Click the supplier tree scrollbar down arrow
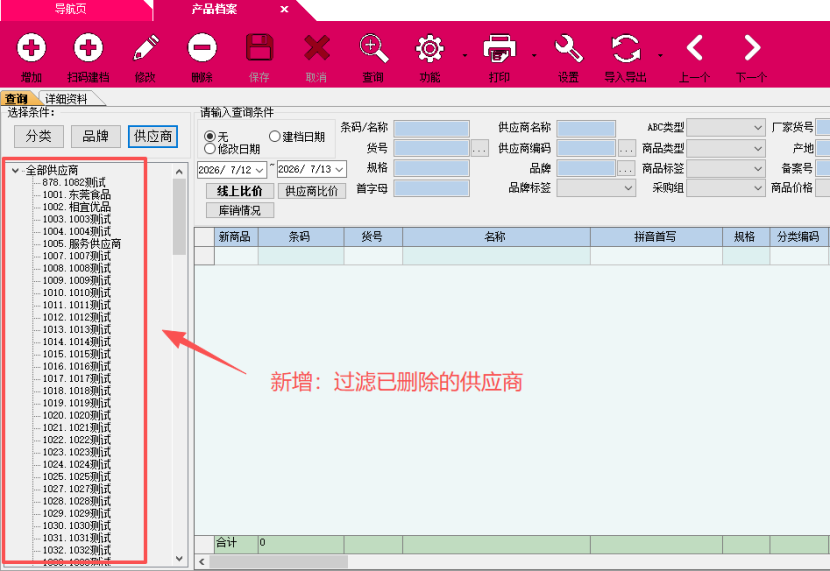830x571 pixels. (179, 558)
